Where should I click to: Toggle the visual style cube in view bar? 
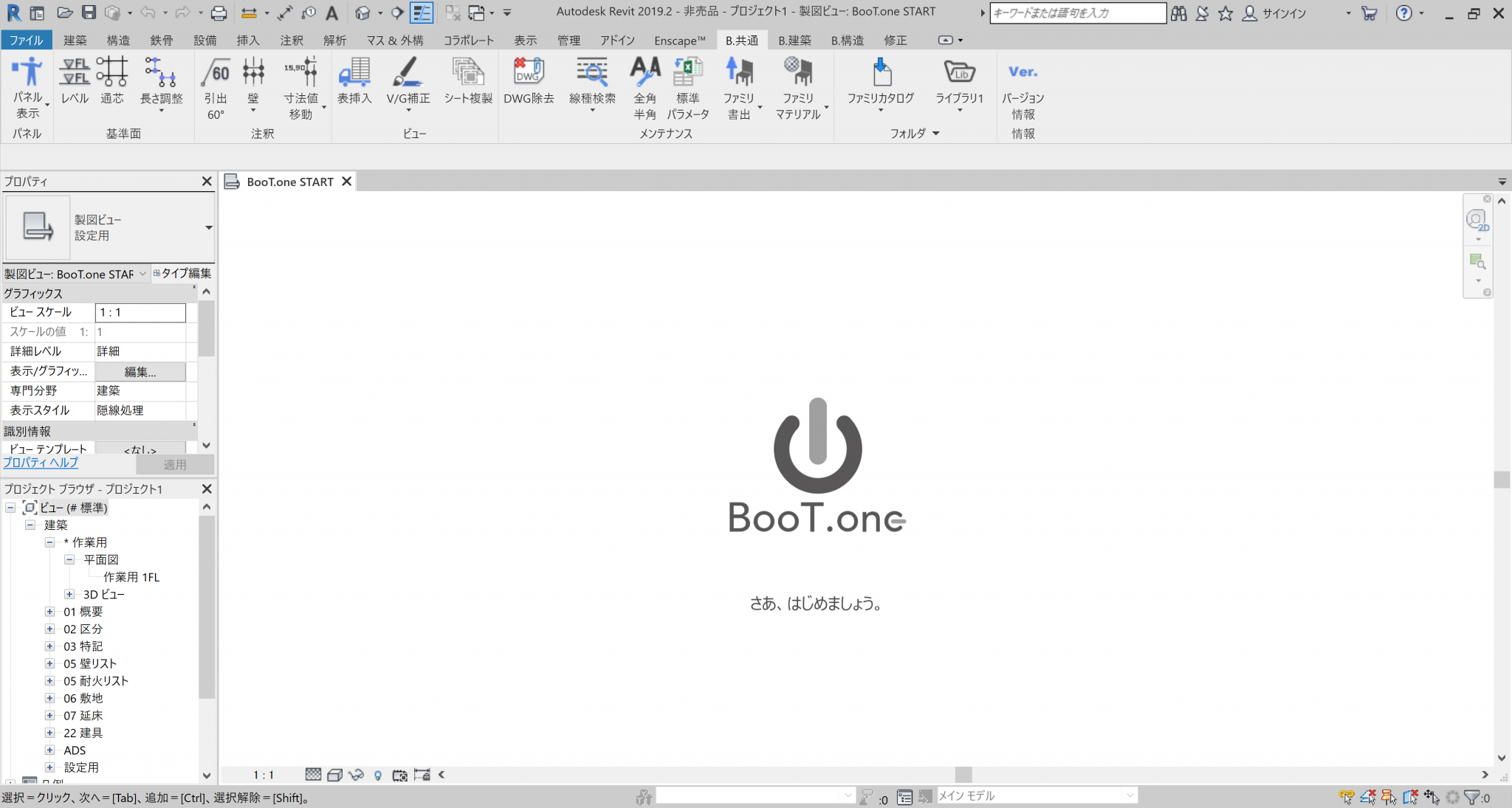point(334,775)
